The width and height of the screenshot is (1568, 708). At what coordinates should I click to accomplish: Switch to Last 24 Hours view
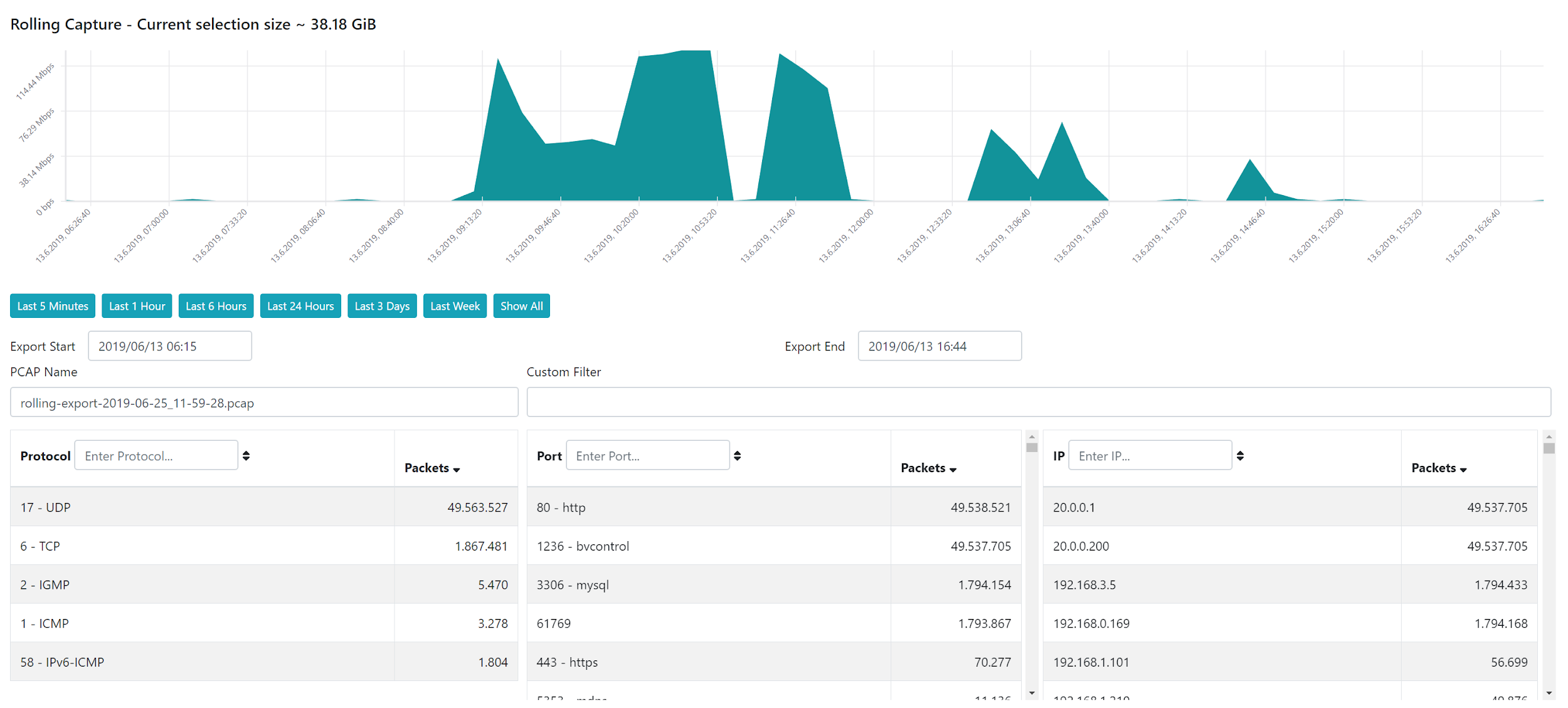pos(300,306)
